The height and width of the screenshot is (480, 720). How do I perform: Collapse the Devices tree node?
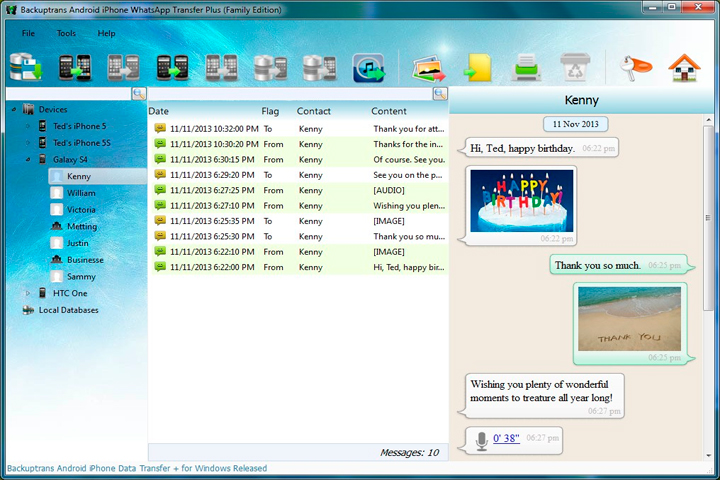click(14, 109)
